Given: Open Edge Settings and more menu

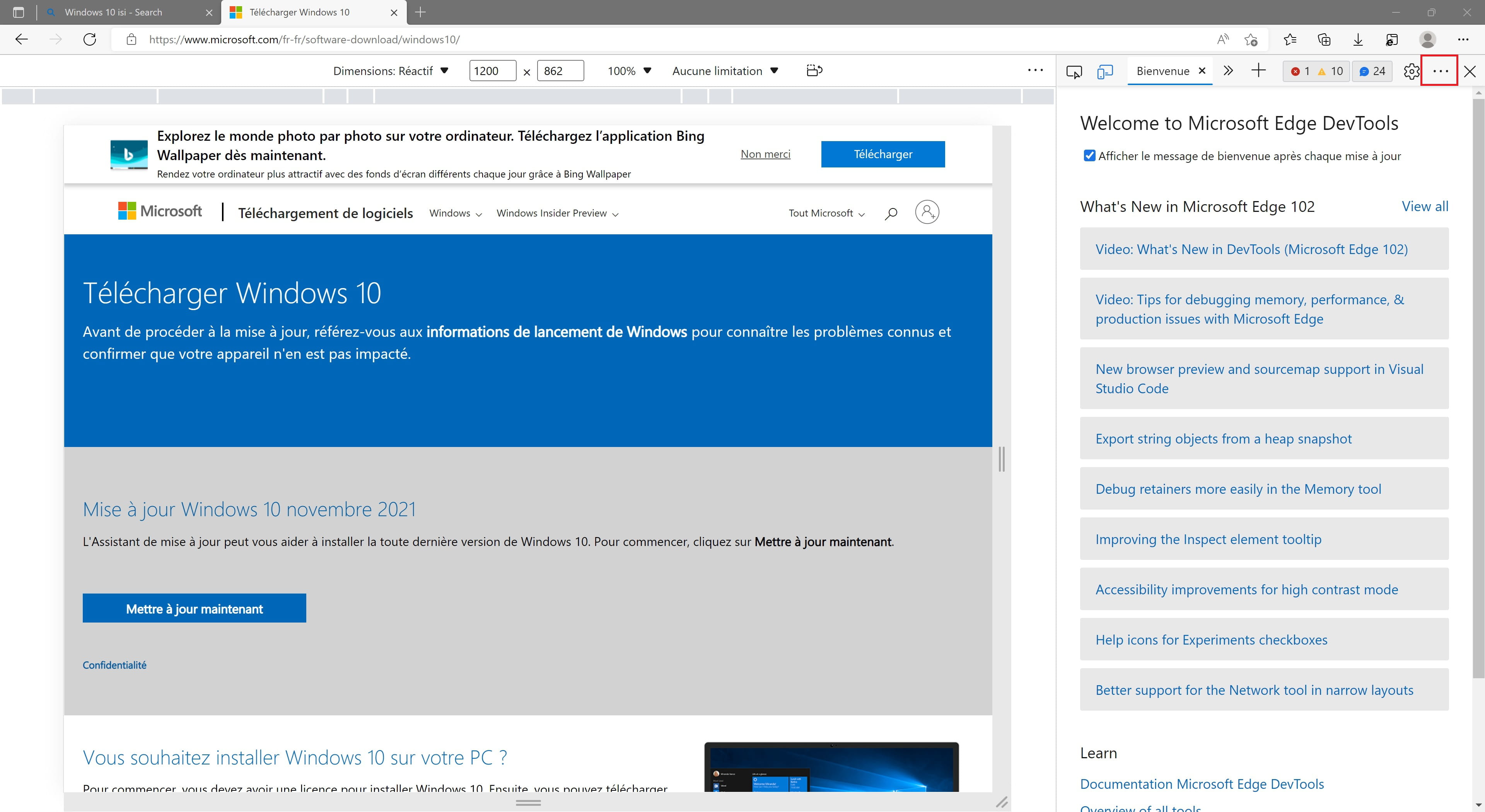Looking at the screenshot, I should click(x=1463, y=39).
